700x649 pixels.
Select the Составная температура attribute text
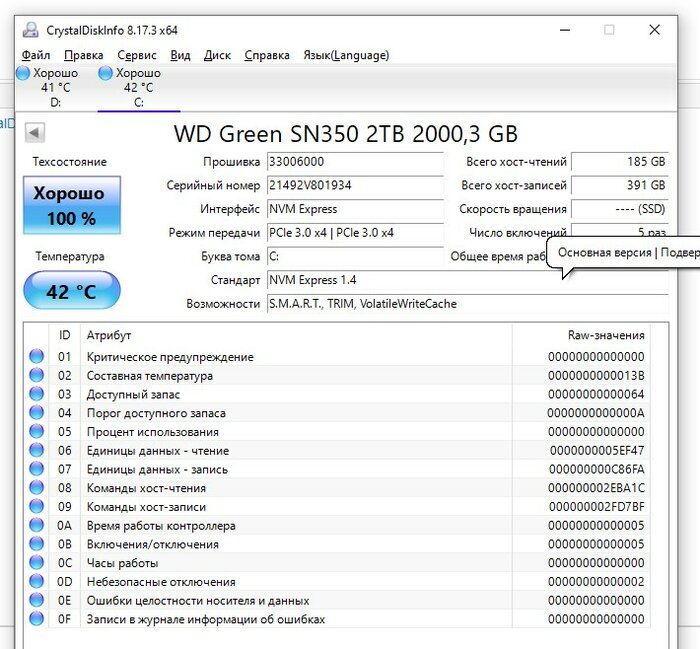pyautogui.click(x=150, y=375)
